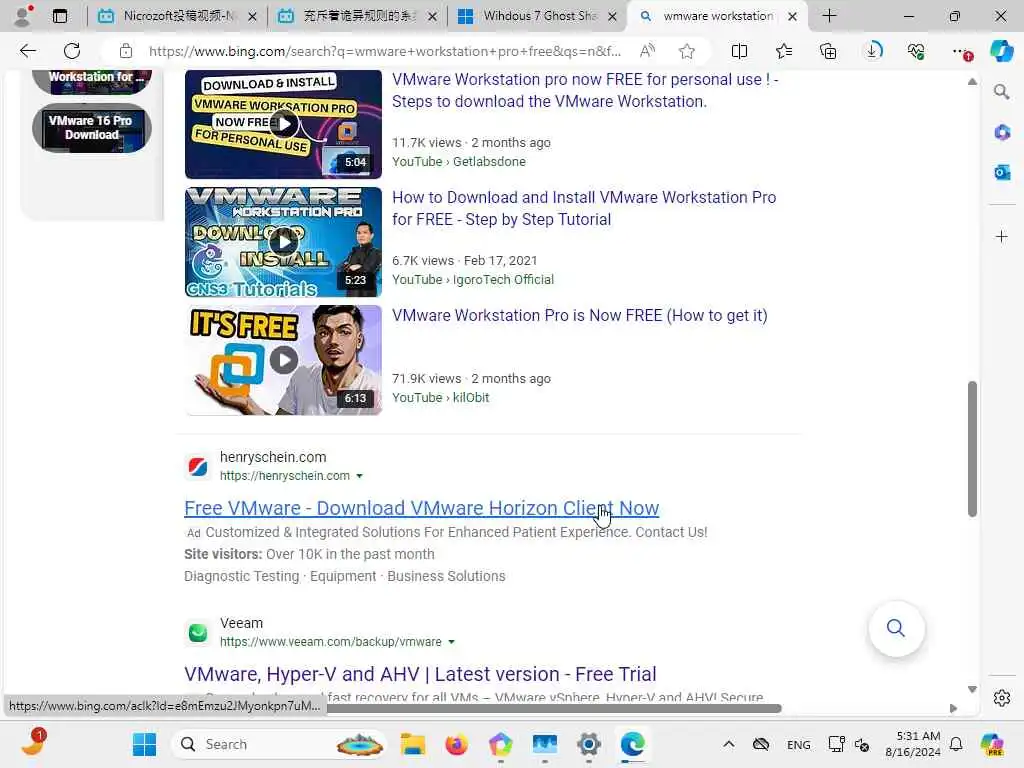This screenshot has height=768, width=1024.
Task: Close the Windous 7 Ghost tab
Action: tap(612, 16)
